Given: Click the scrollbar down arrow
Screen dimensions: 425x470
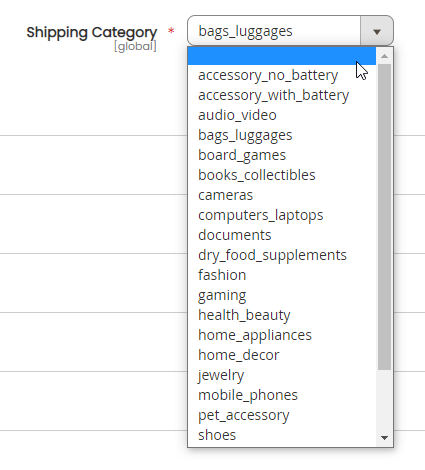Looking at the screenshot, I should click(384, 438).
